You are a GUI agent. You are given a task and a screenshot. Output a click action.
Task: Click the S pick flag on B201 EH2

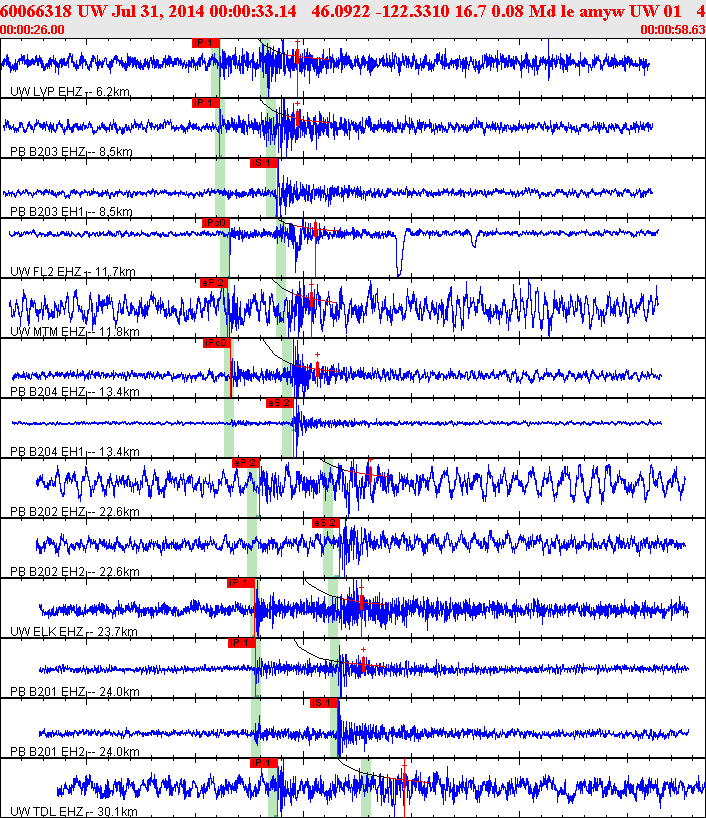tap(322, 703)
